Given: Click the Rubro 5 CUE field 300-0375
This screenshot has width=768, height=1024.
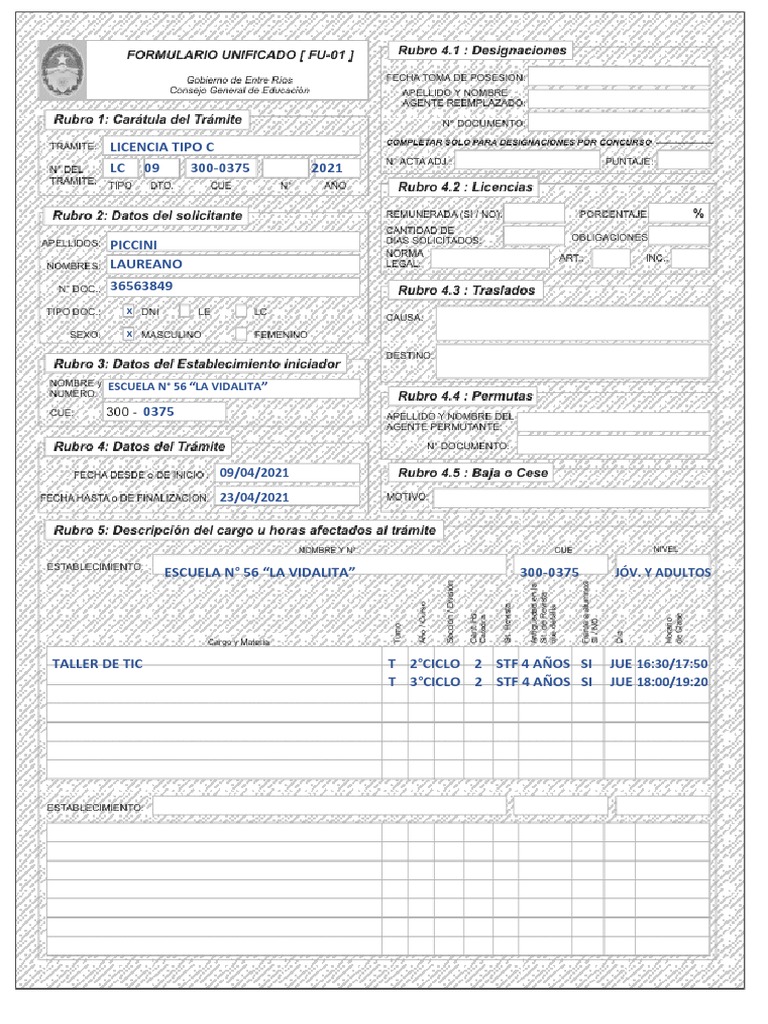Looking at the screenshot, I should coord(560,566).
